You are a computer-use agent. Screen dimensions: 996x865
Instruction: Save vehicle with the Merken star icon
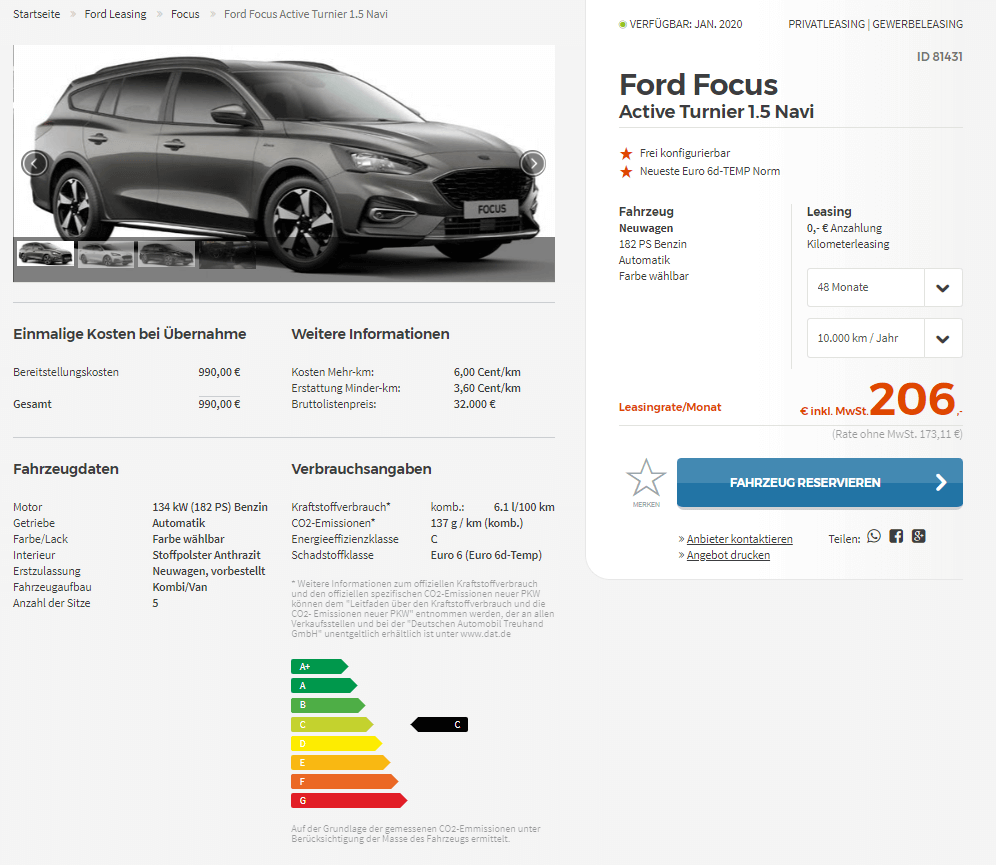point(646,483)
